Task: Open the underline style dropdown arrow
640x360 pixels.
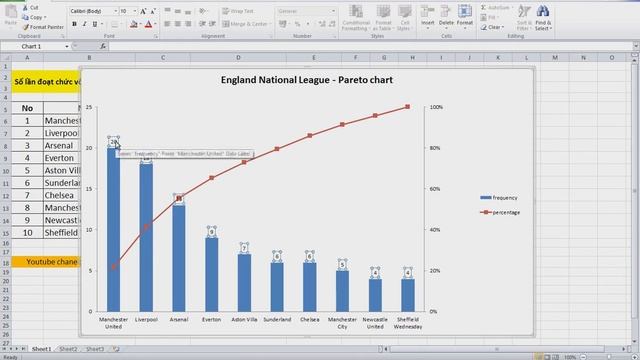Action: pyautogui.click(x=102, y=24)
